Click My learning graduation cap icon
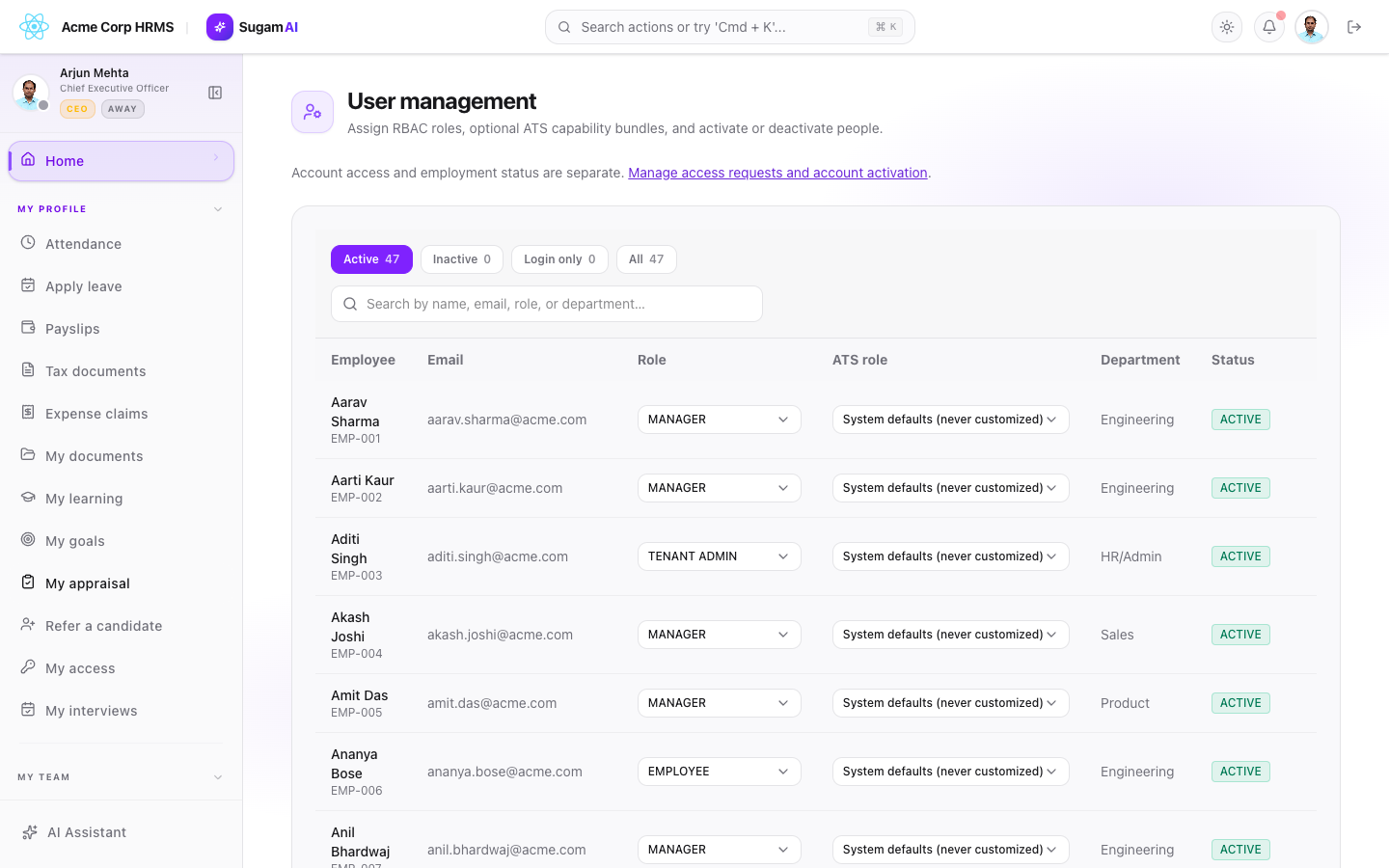 click(28, 498)
